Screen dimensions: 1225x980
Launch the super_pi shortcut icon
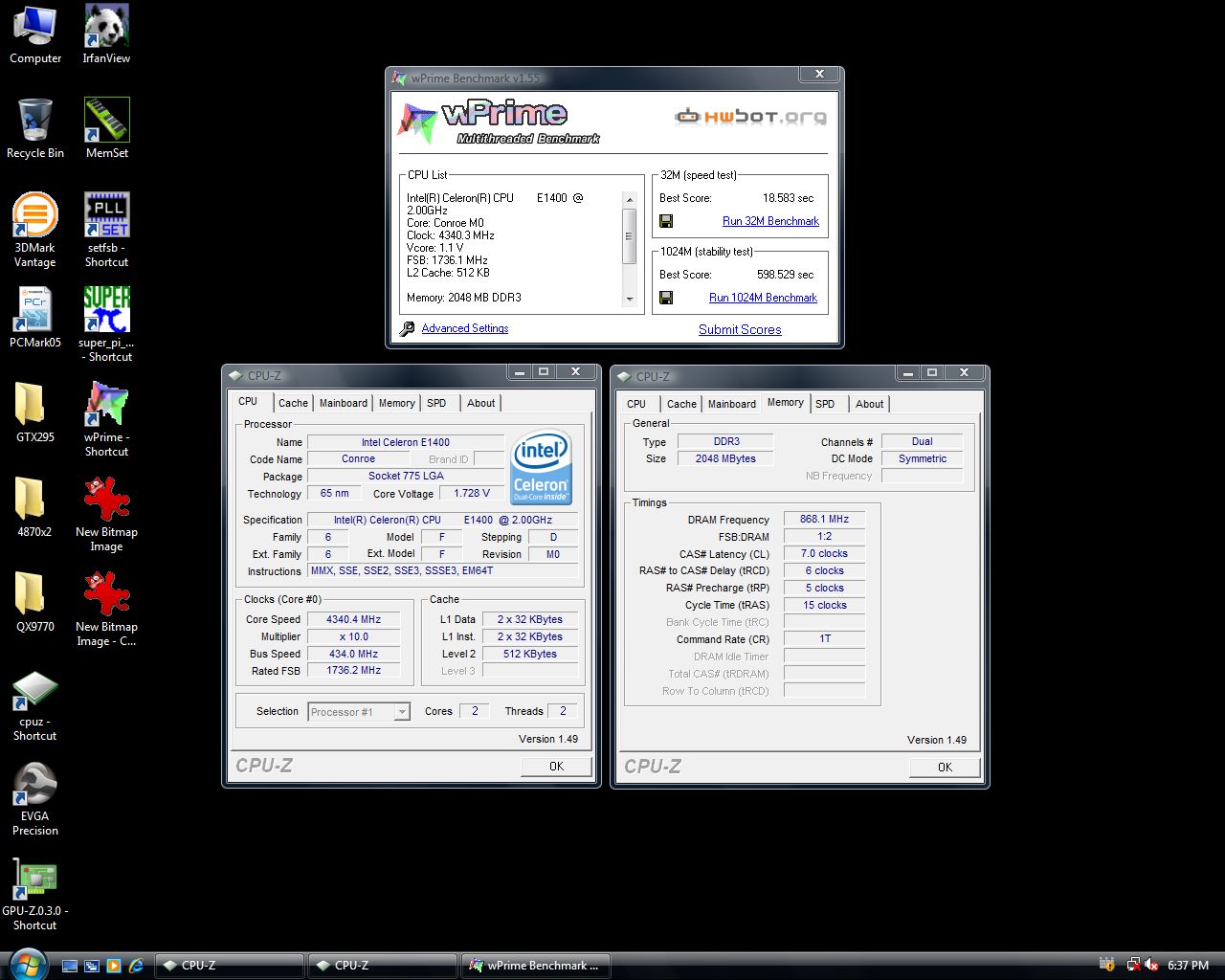coord(106,325)
